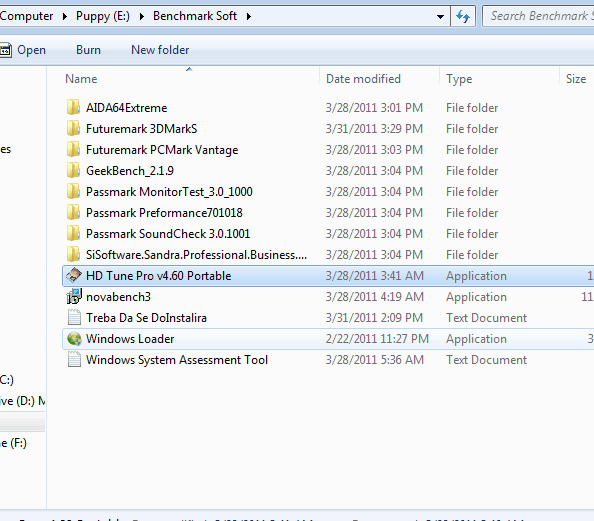Click the Open button's application icon
Viewport: 594px width, 521px height.
(x=5, y=50)
